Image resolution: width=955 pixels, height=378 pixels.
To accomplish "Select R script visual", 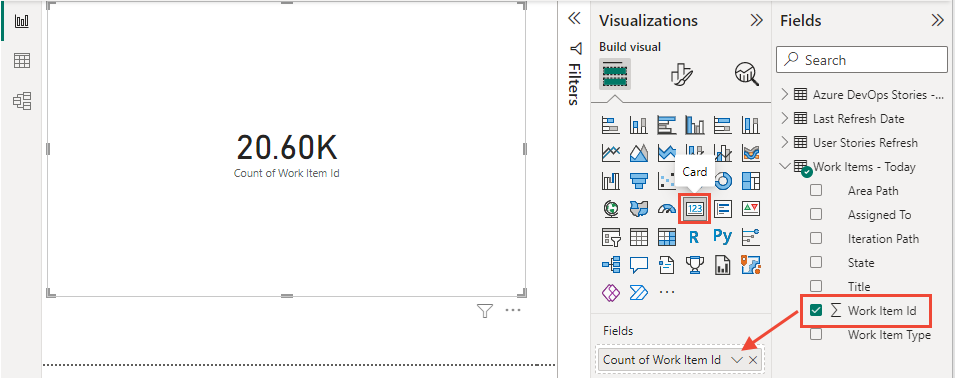I will point(694,237).
